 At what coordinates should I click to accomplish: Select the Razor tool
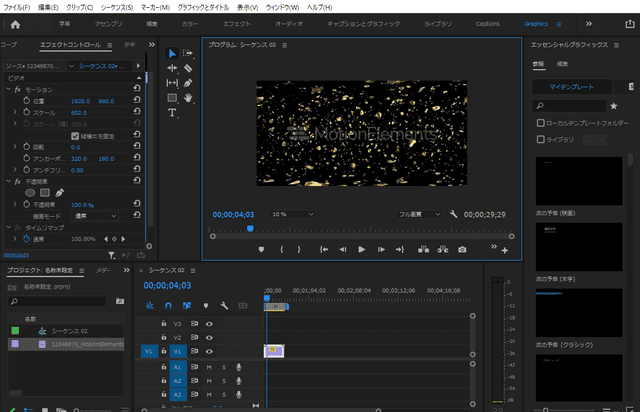click(x=188, y=68)
